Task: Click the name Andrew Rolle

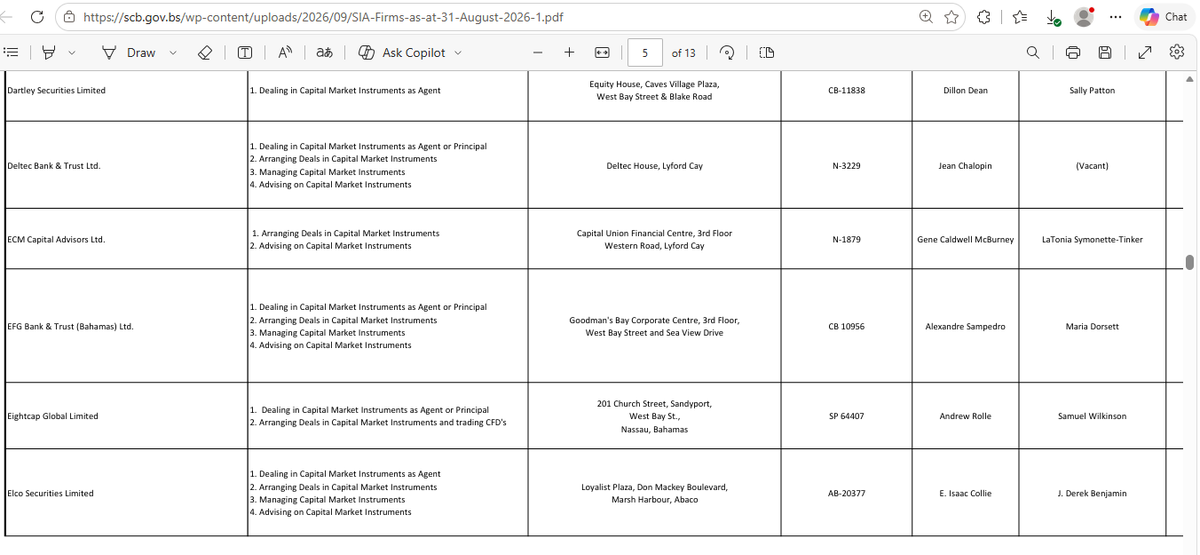Action: (x=965, y=416)
